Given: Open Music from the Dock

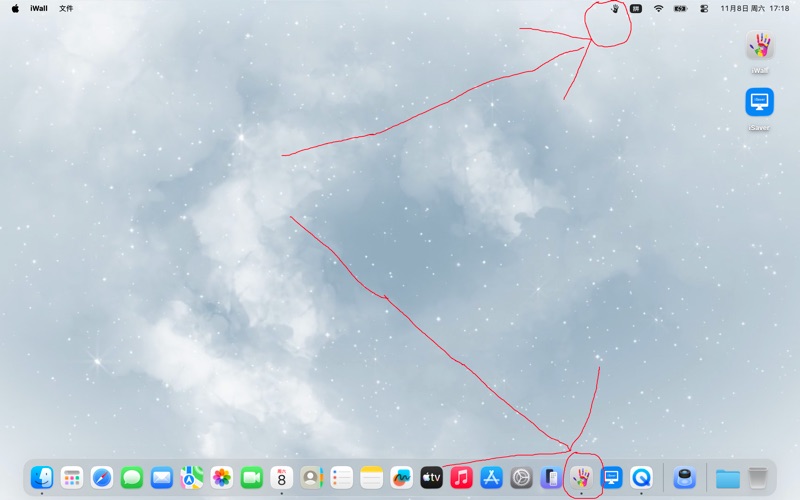Looking at the screenshot, I should tap(462, 478).
